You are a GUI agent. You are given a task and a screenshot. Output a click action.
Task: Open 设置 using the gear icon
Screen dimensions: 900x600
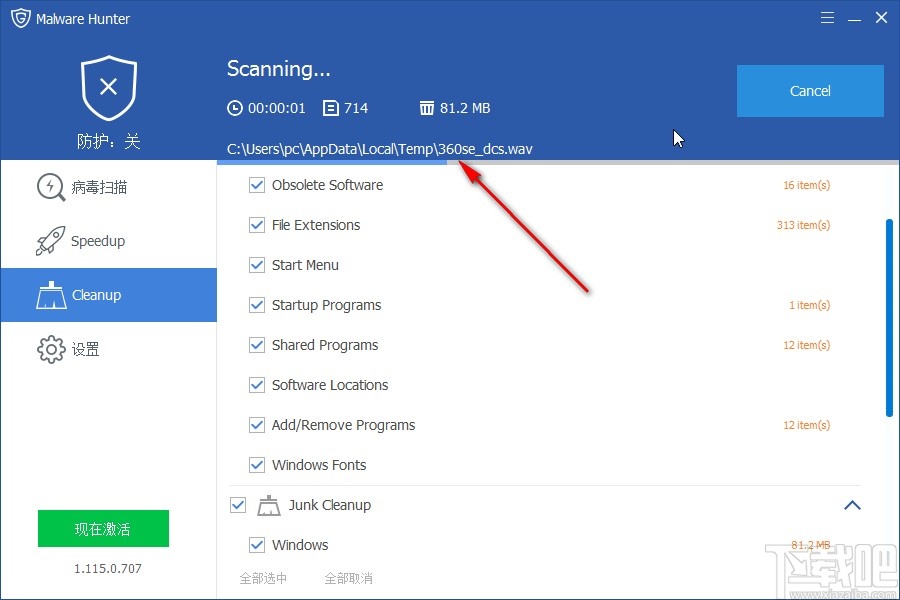point(50,349)
